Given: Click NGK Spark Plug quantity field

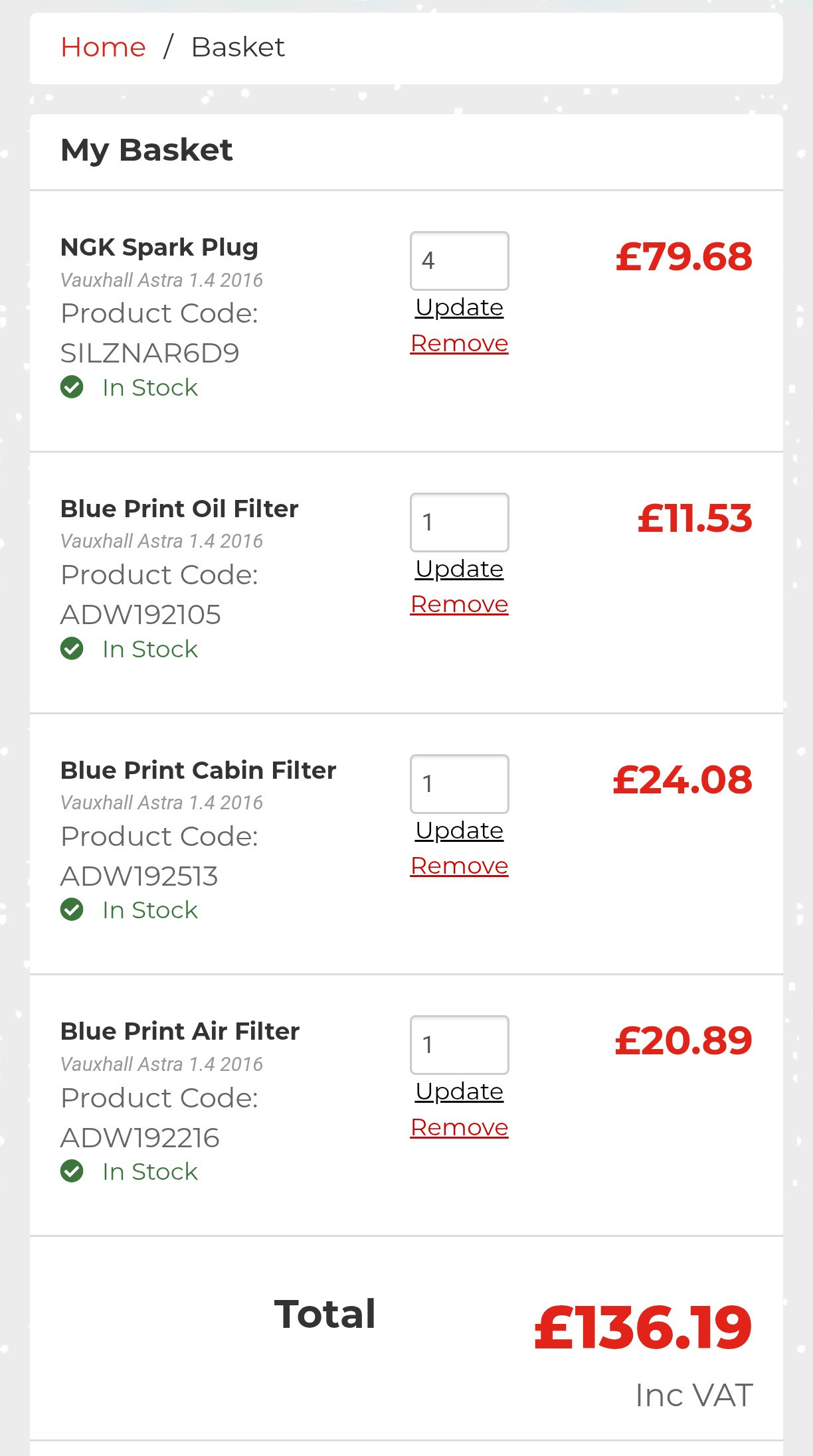Looking at the screenshot, I should 459,260.
